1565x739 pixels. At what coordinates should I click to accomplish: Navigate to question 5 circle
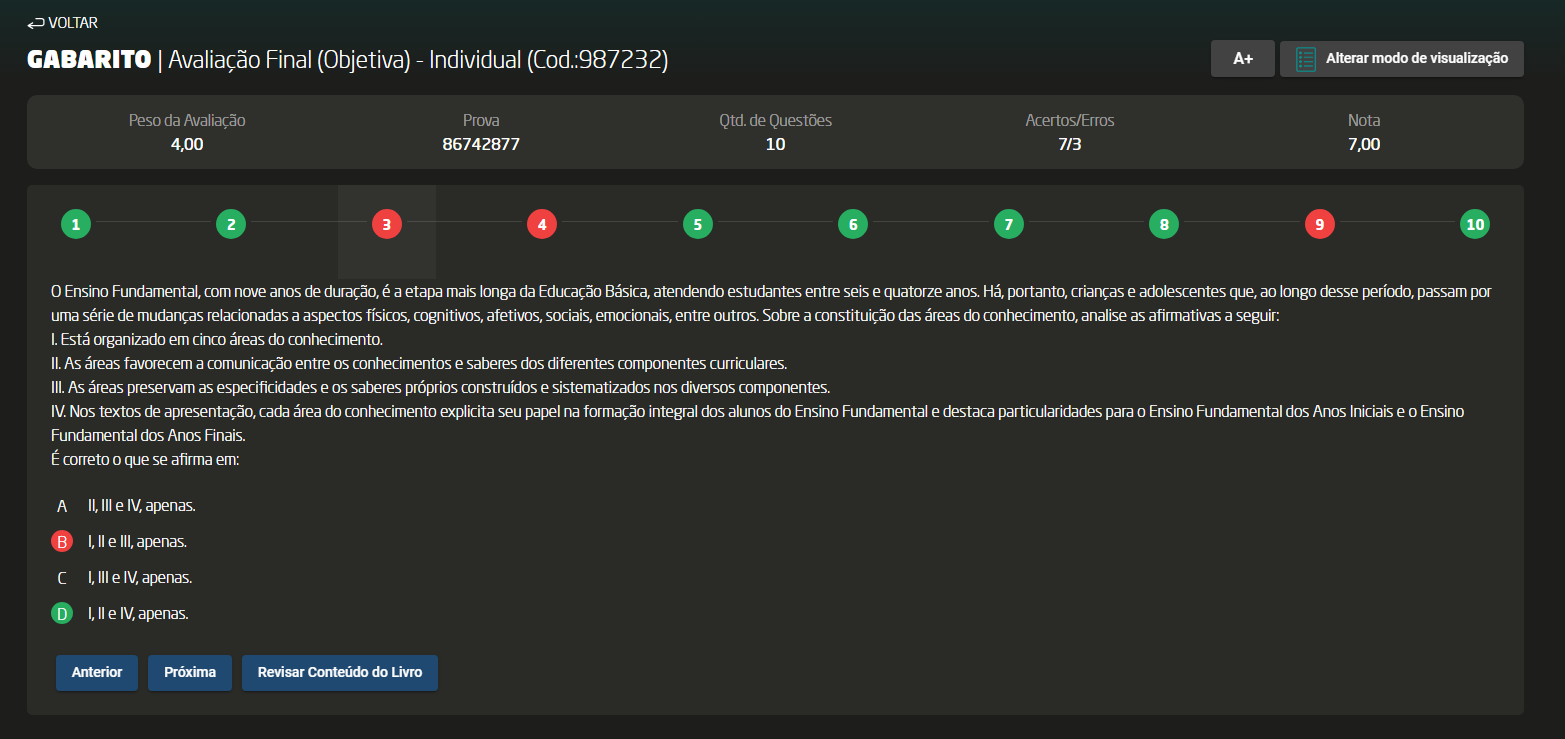click(697, 225)
